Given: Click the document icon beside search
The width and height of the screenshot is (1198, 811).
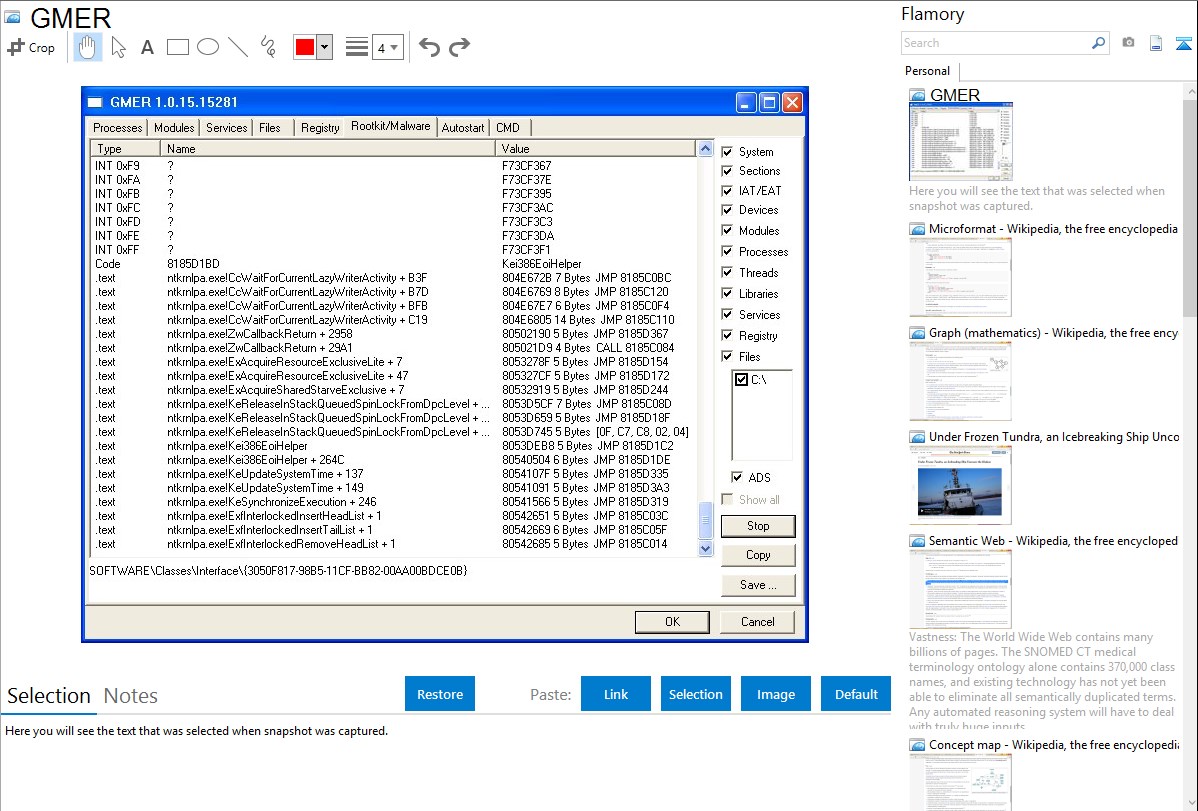Looking at the screenshot, I should (1156, 43).
